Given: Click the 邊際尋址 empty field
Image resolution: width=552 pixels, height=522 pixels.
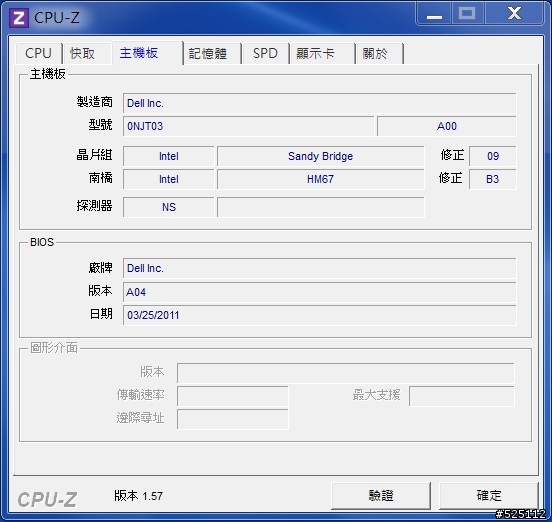Looking at the screenshot, I should click(x=233, y=419).
